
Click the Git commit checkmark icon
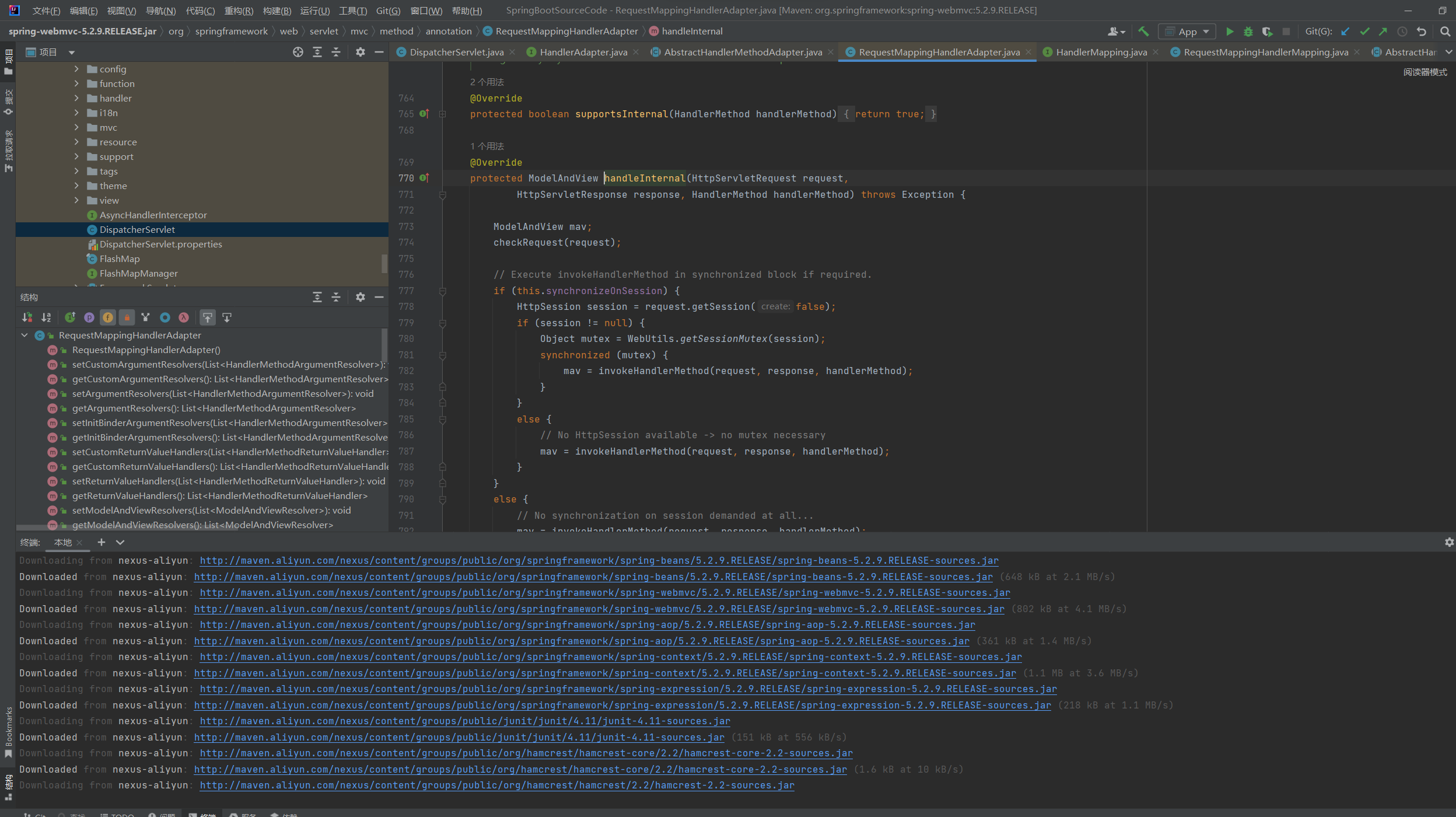click(1364, 32)
